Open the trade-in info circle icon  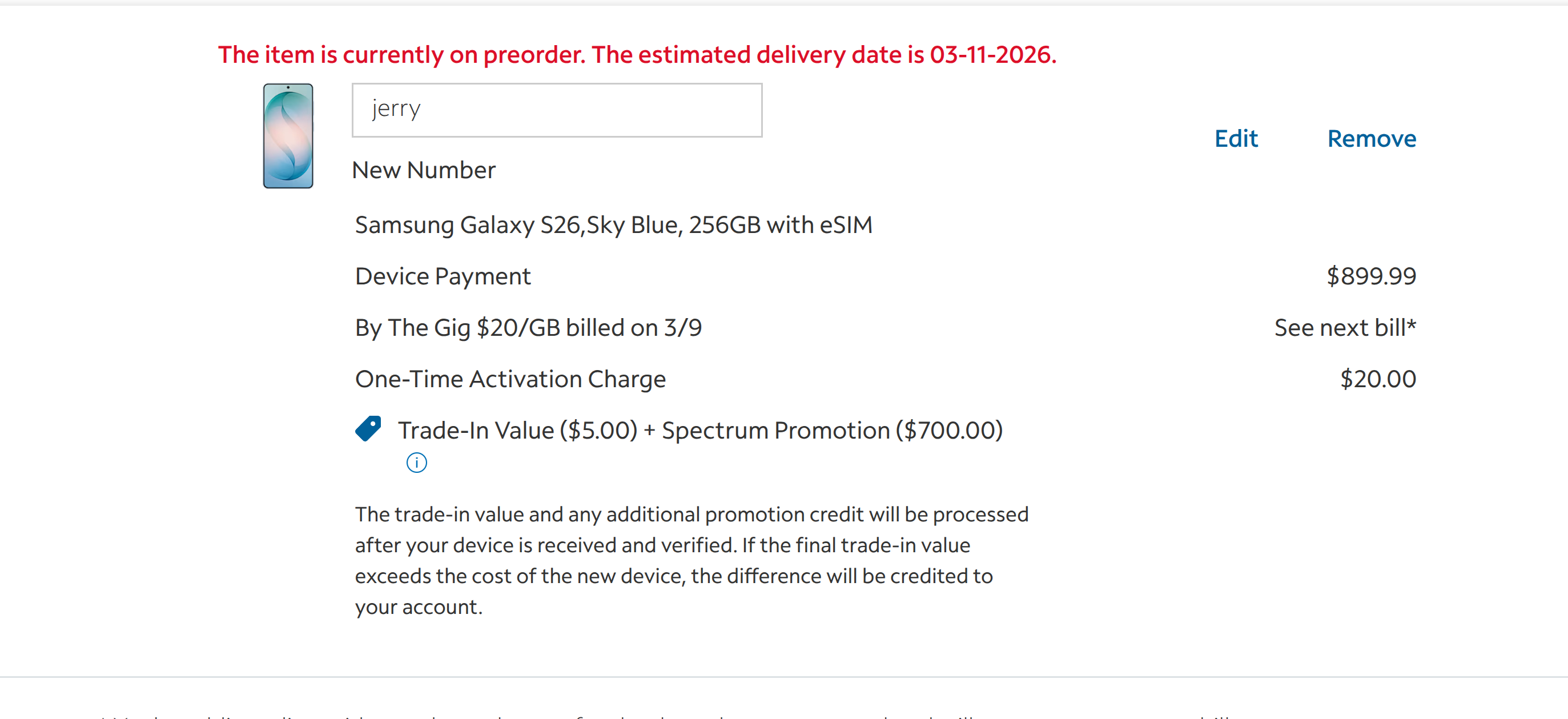[x=416, y=463]
